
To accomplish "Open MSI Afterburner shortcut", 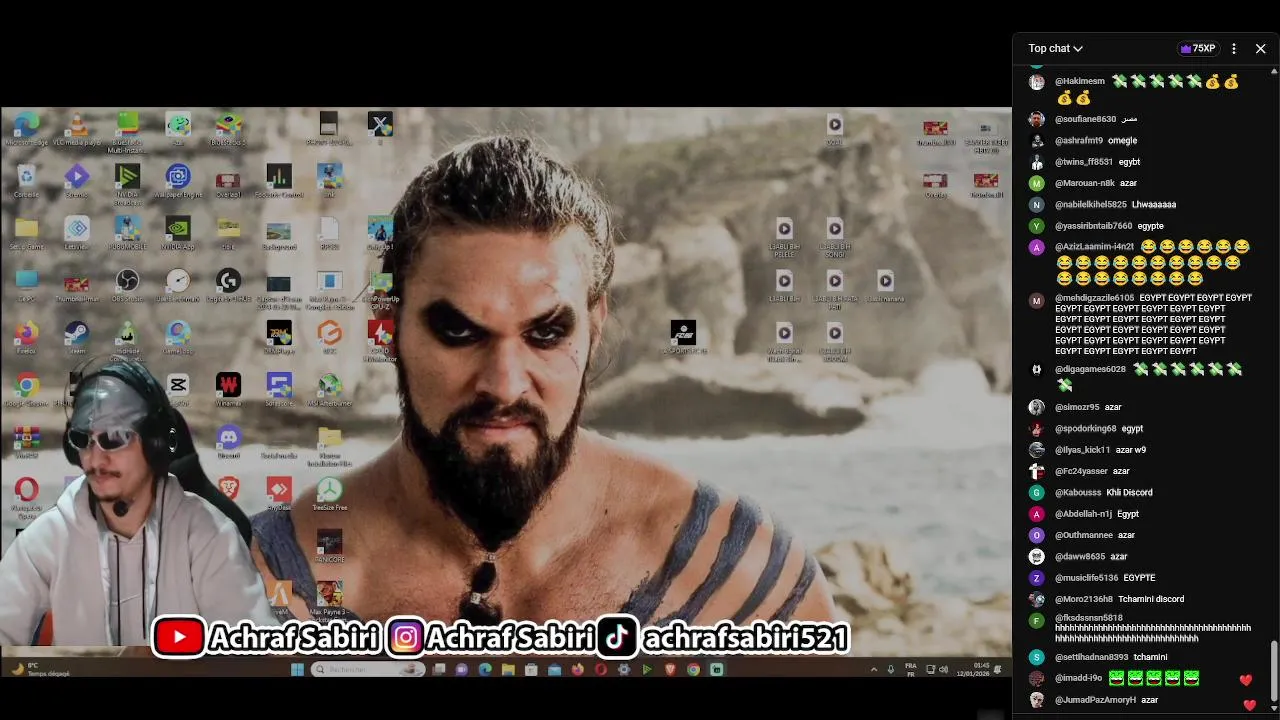I will coord(329,389).
